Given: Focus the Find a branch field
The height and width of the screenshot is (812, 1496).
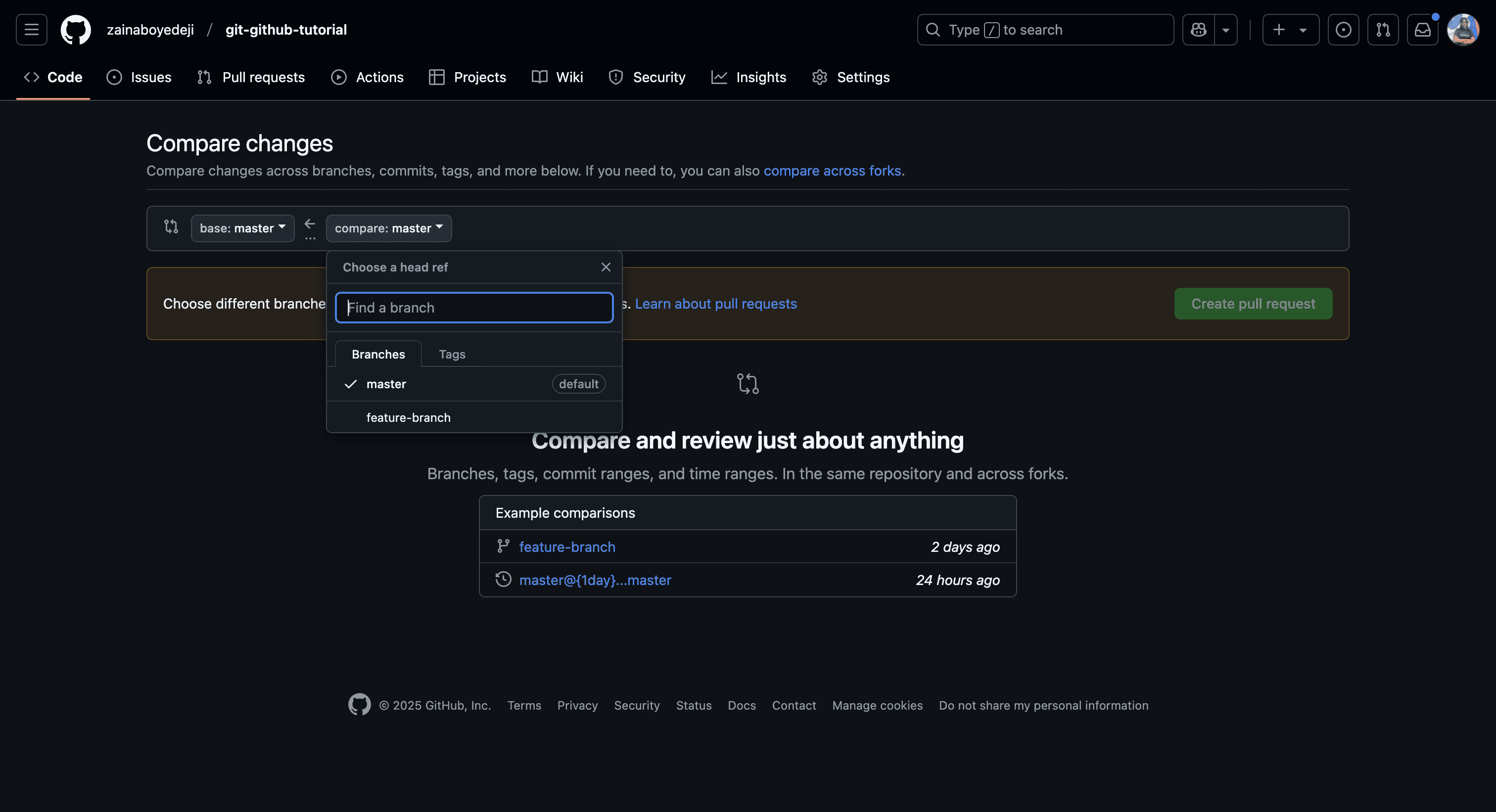Looking at the screenshot, I should click(474, 308).
